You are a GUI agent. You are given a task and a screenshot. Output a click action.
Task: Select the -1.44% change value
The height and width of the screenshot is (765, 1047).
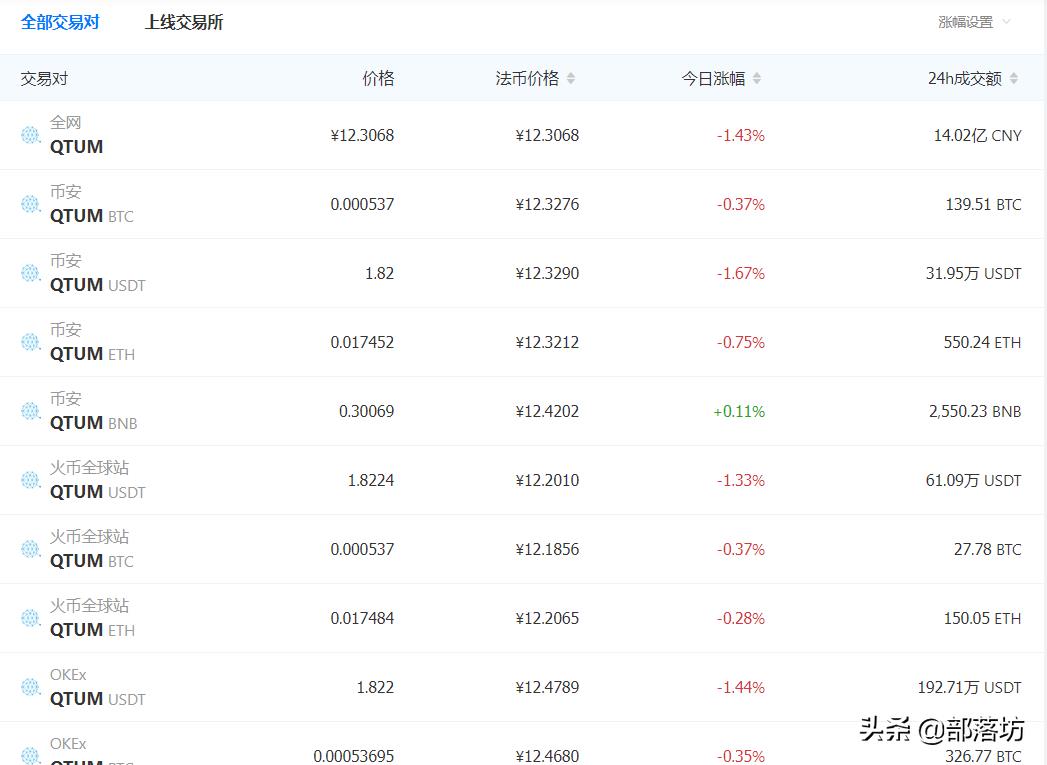pos(741,687)
